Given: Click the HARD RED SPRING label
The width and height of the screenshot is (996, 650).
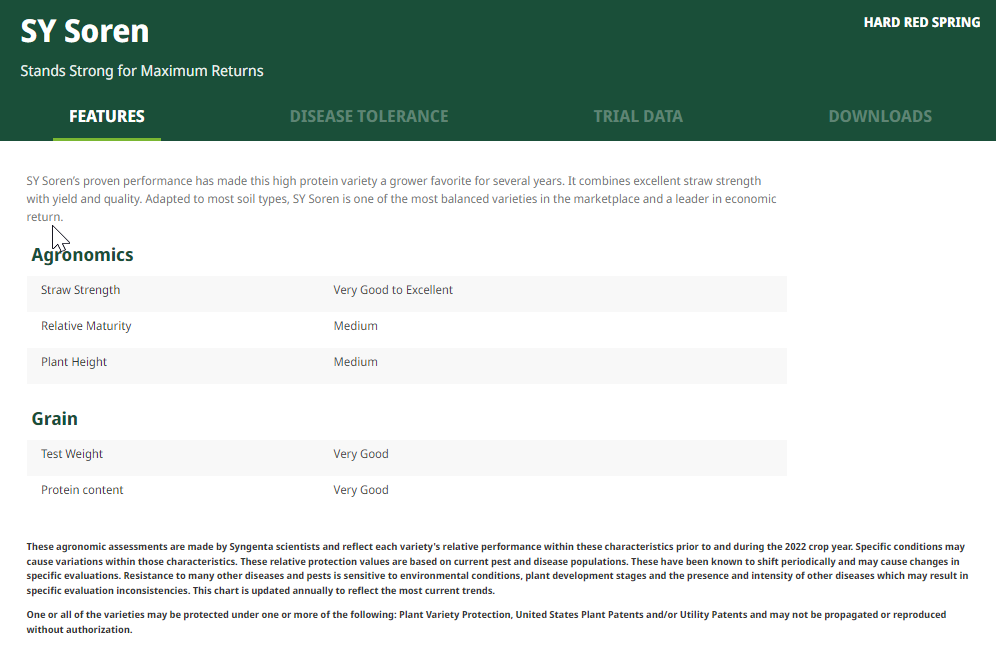Looking at the screenshot, I should click(922, 22).
